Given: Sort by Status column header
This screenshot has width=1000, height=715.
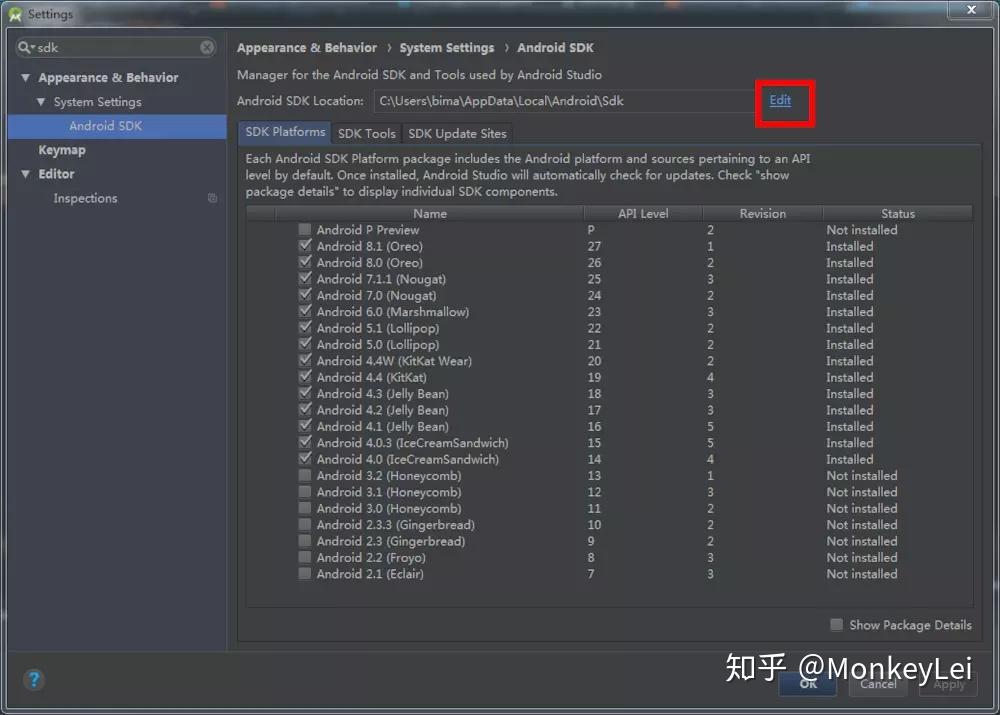Looking at the screenshot, I should 898,214.
